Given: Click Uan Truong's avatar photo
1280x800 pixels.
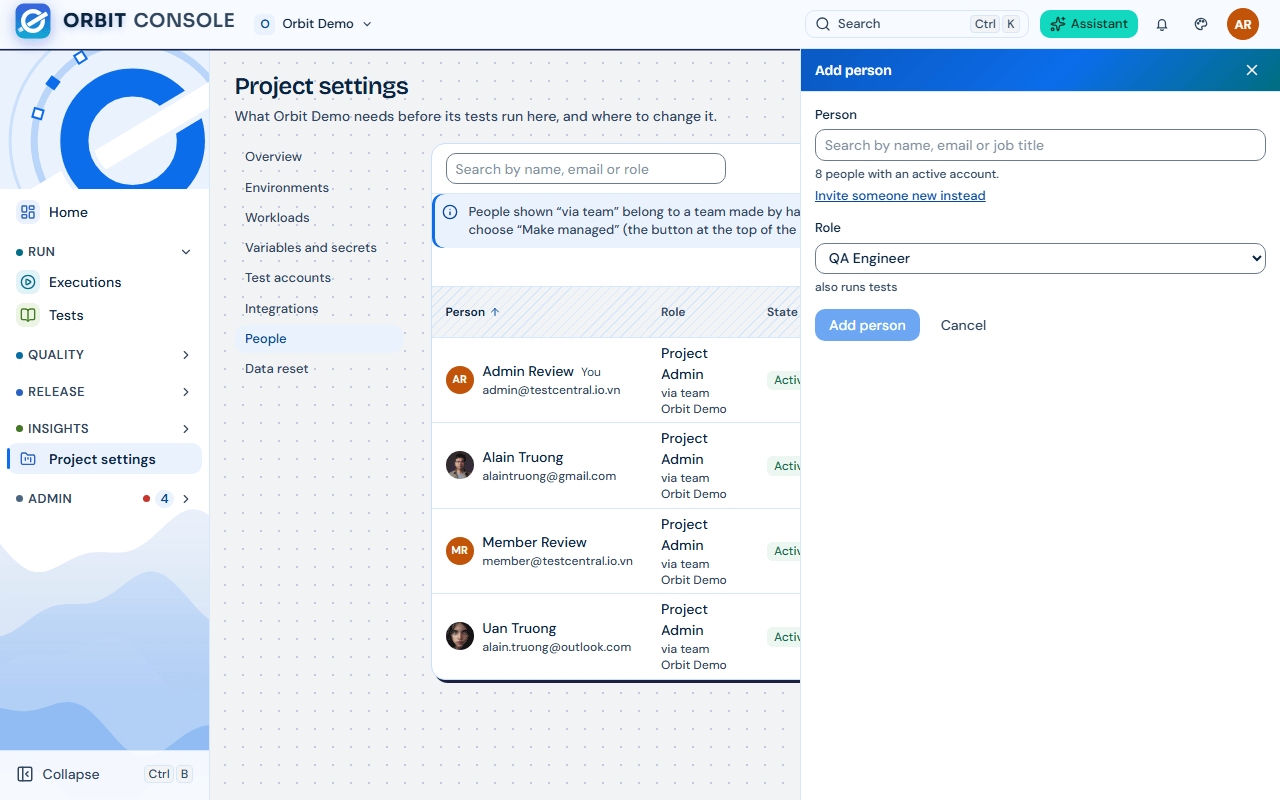Looking at the screenshot, I should tap(460, 636).
